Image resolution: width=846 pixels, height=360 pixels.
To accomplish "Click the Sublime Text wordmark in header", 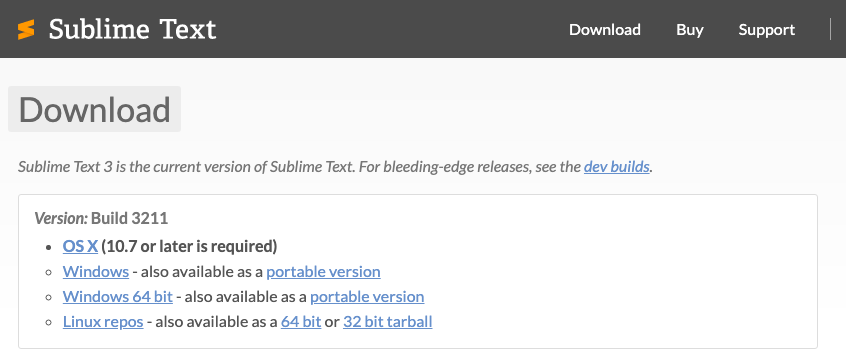I will click(132, 29).
